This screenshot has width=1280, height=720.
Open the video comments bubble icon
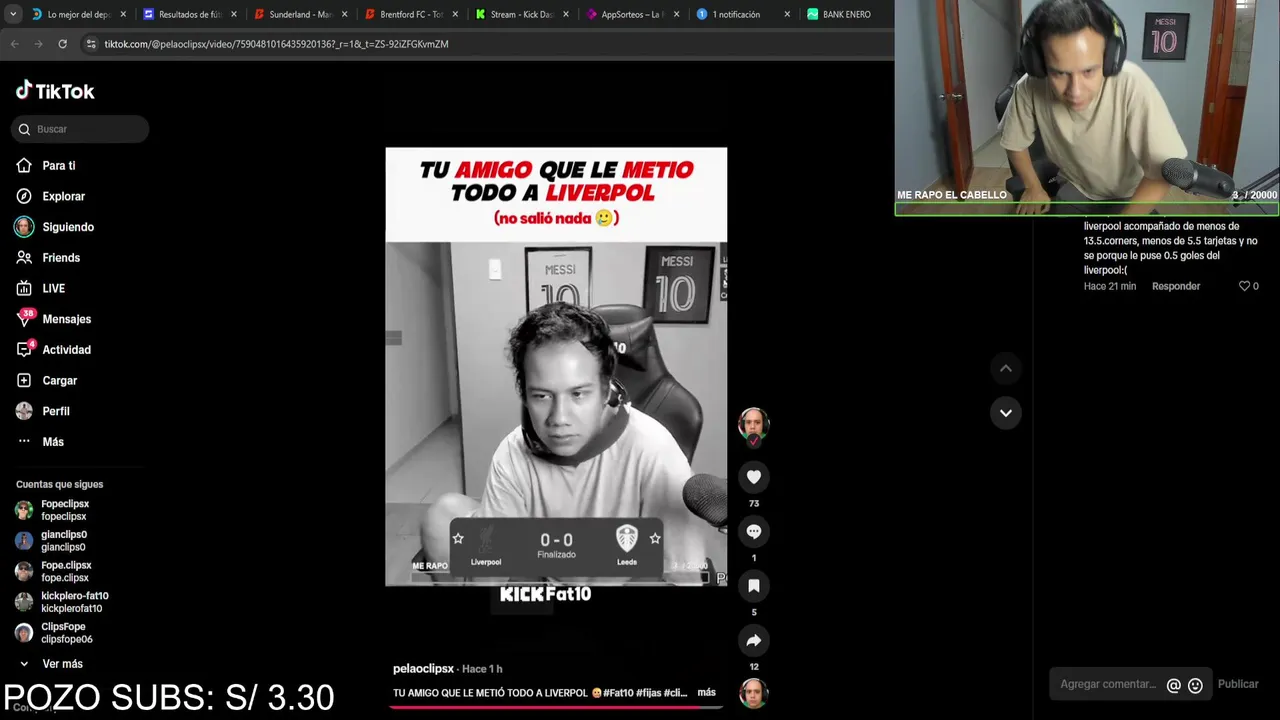pos(754,531)
